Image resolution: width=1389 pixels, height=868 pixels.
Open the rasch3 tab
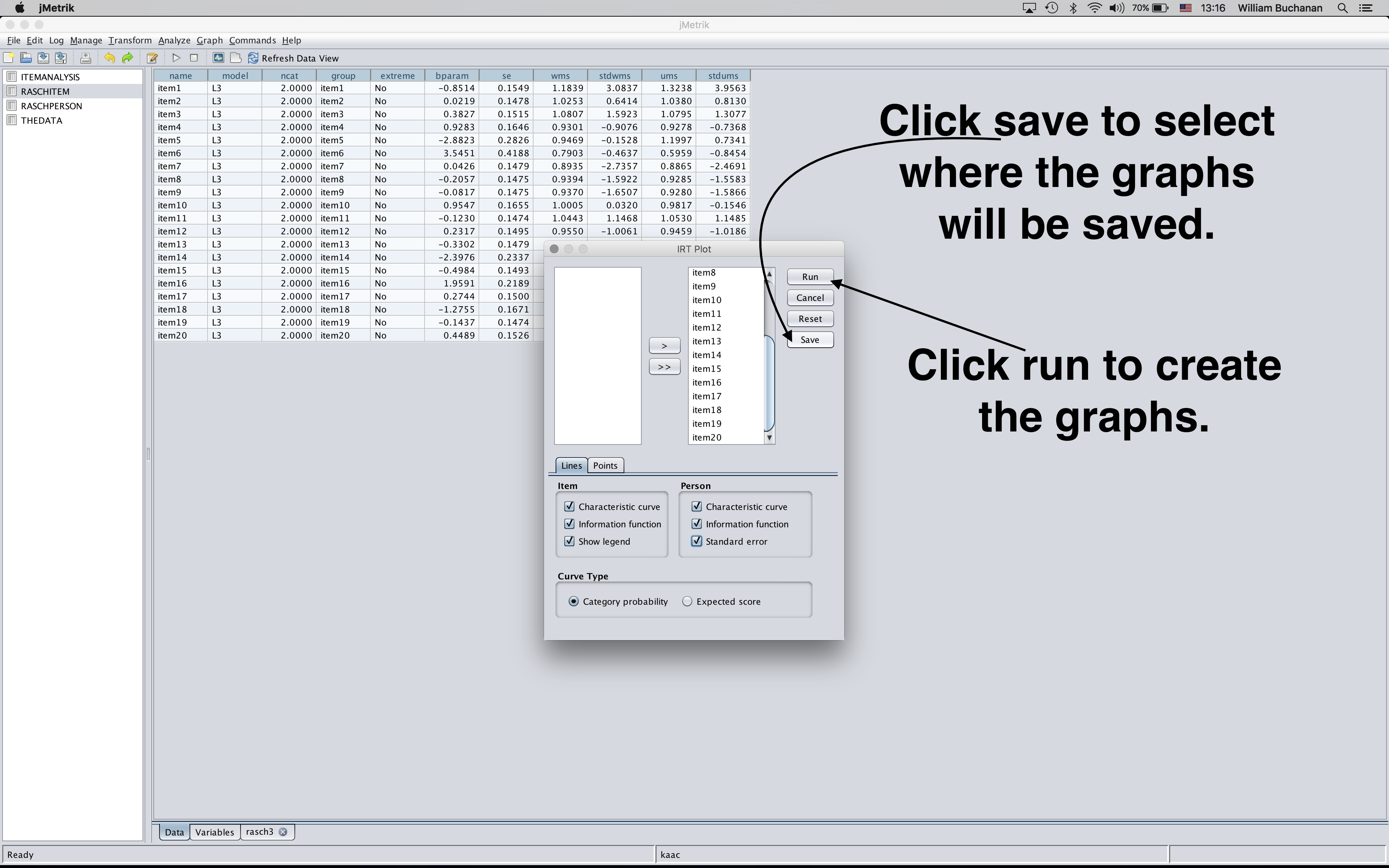[x=259, y=831]
